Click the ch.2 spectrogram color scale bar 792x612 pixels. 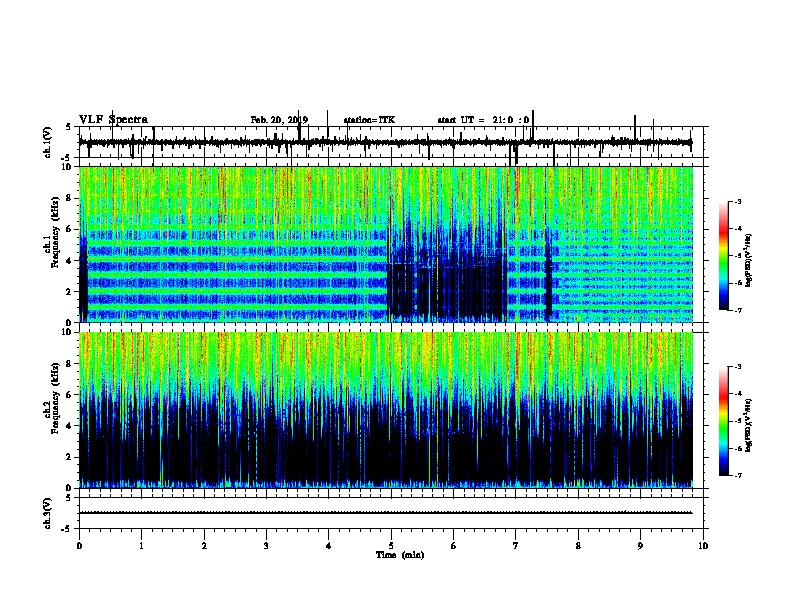(723, 421)
